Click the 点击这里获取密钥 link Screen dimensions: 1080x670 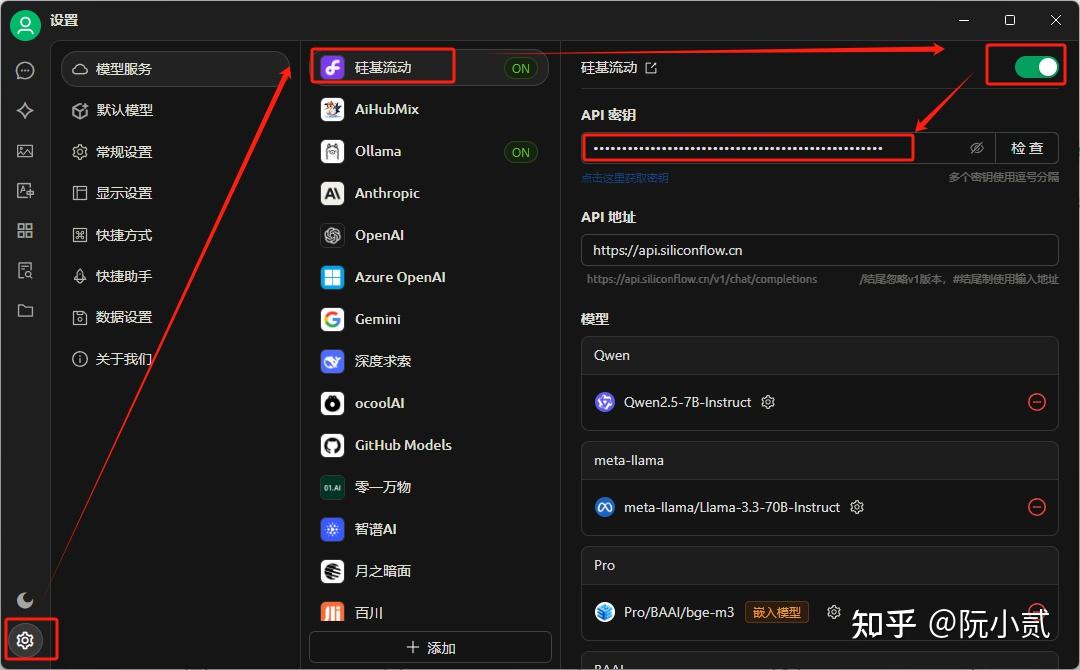tap(625, 178)
